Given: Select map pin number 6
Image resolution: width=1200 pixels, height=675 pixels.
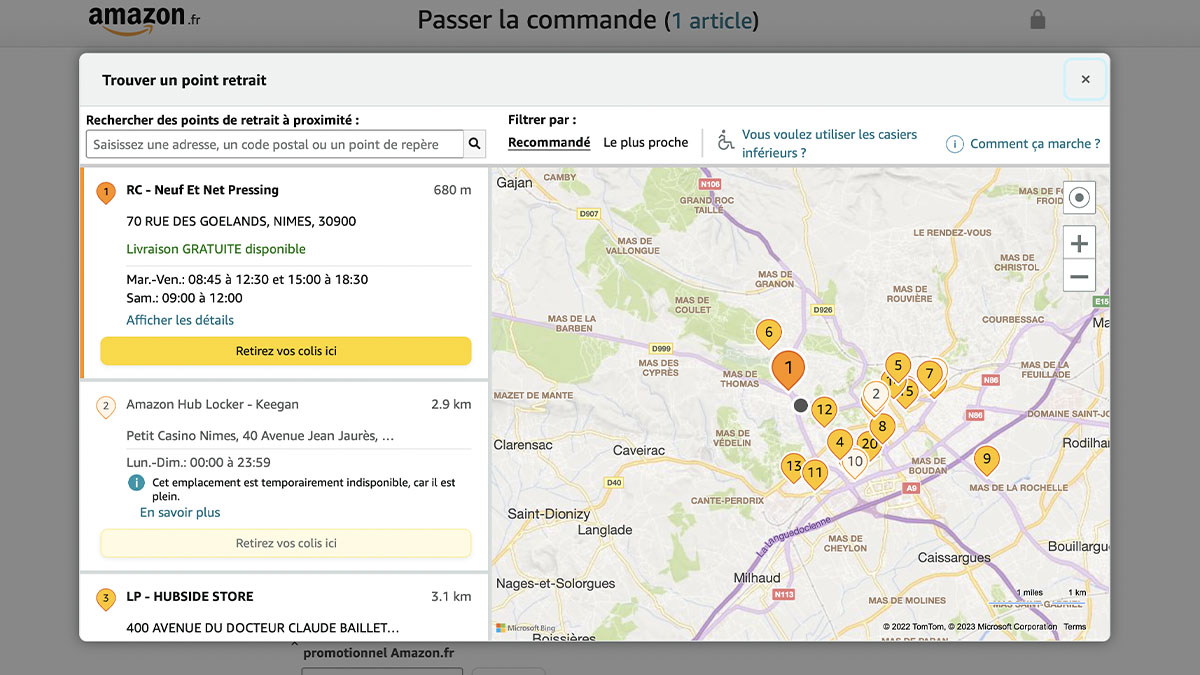Looking at the screenshot, I should click(768, 333).
